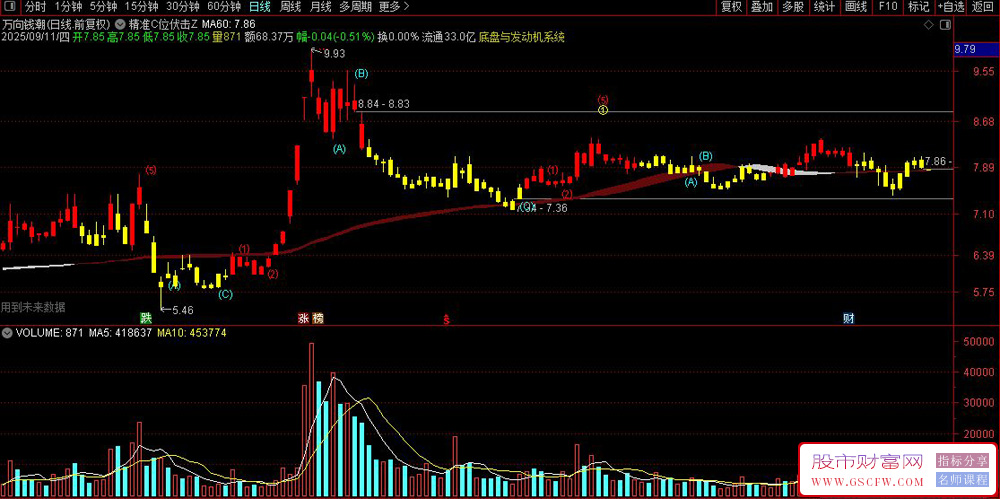Click the yellow circled 4 wave marker
Screen dimensions: 1000x499
(603, 110)
